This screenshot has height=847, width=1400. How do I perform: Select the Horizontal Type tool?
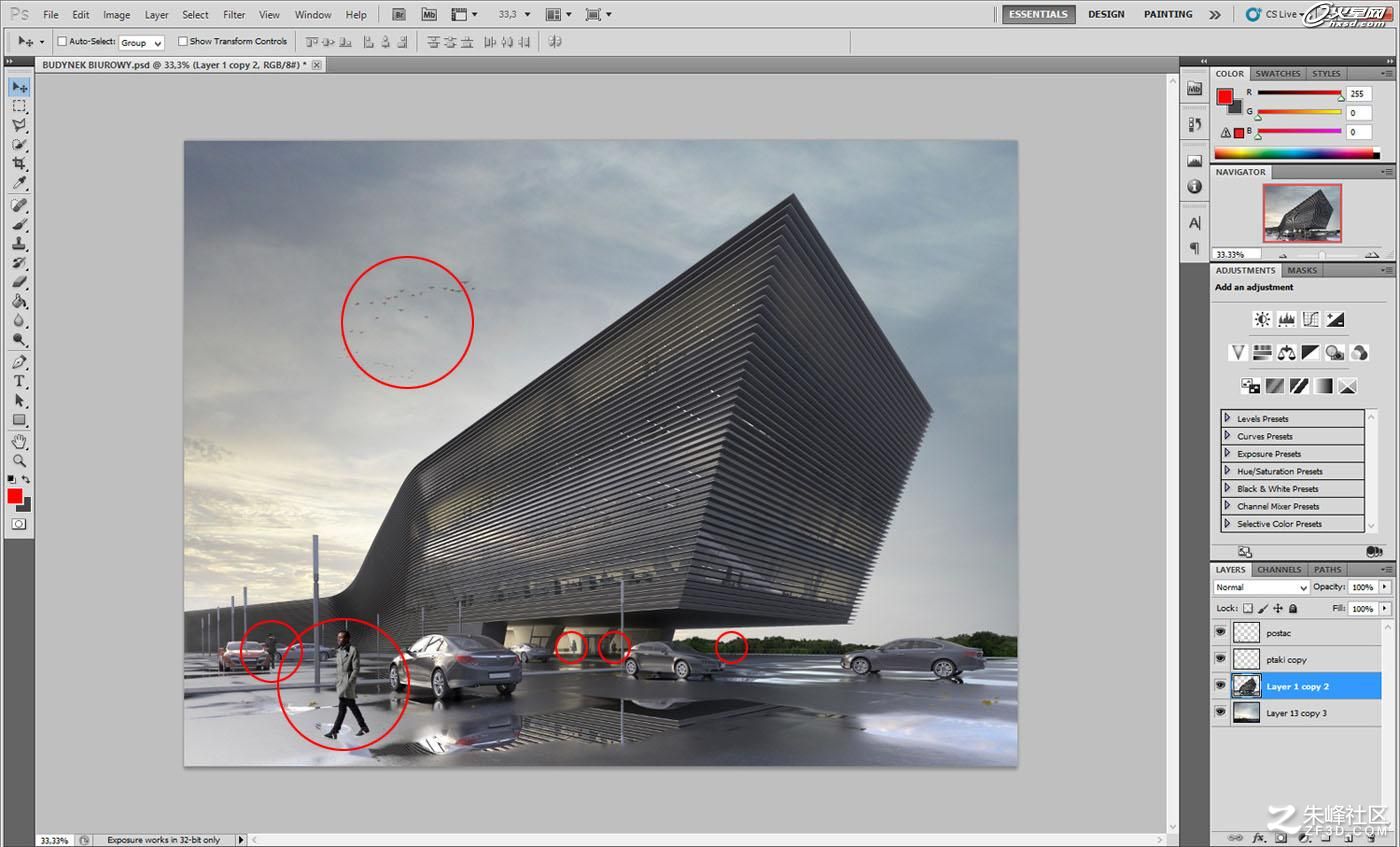19,381
